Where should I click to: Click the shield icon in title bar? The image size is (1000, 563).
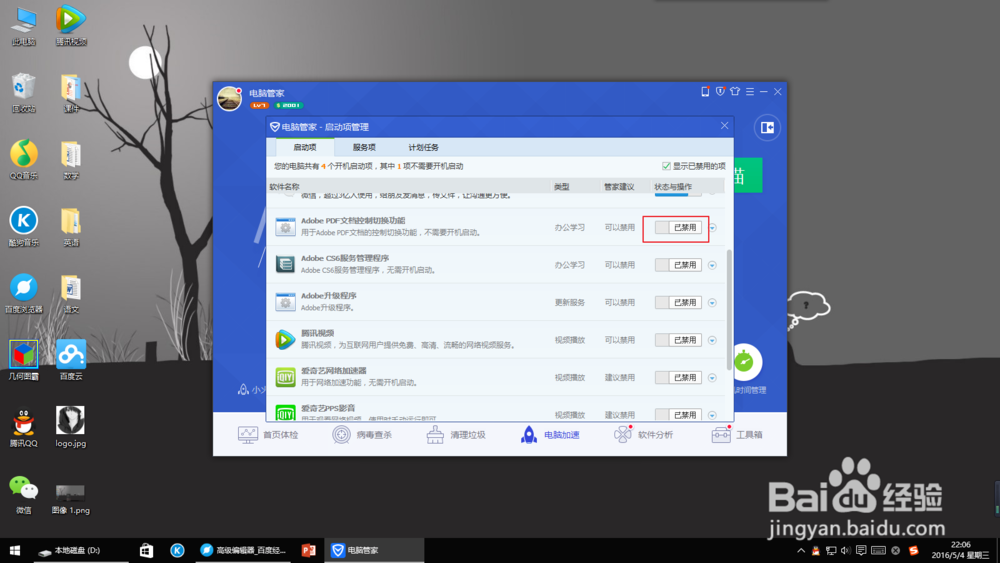[x=720, y=92]
